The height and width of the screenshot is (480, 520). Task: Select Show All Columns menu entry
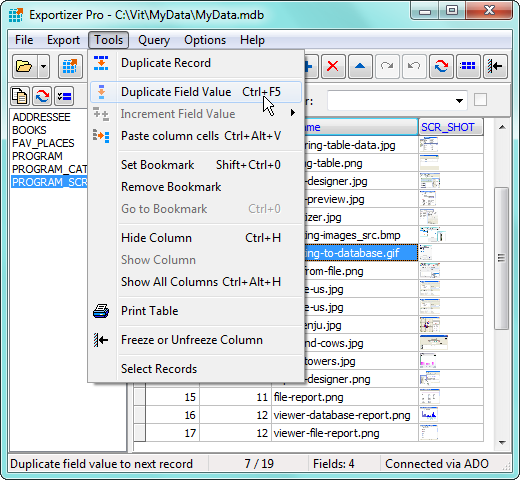[196, 282]
